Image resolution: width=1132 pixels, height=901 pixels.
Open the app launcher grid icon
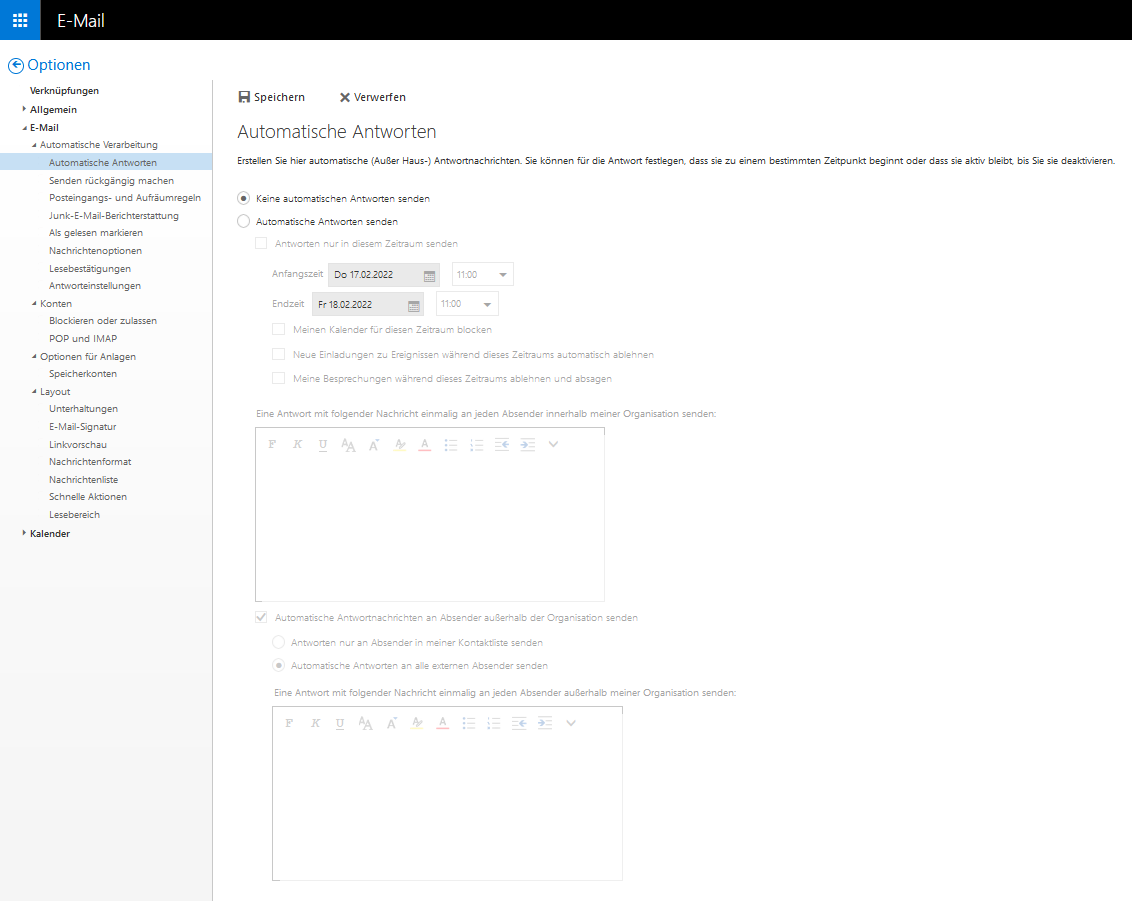pyautogui.click(x=19, y=19)
